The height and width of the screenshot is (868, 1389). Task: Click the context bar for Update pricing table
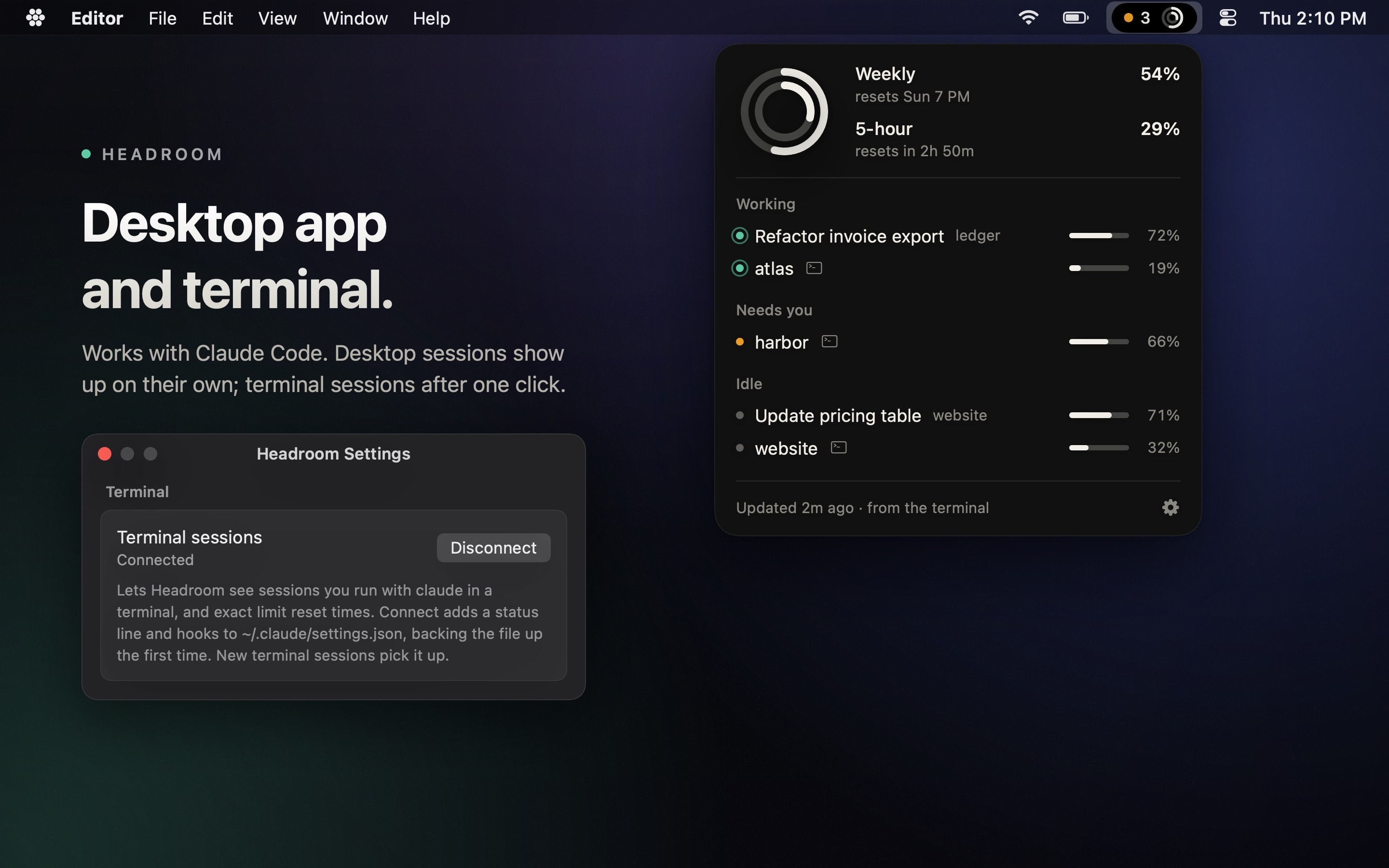pos(1099,415)
